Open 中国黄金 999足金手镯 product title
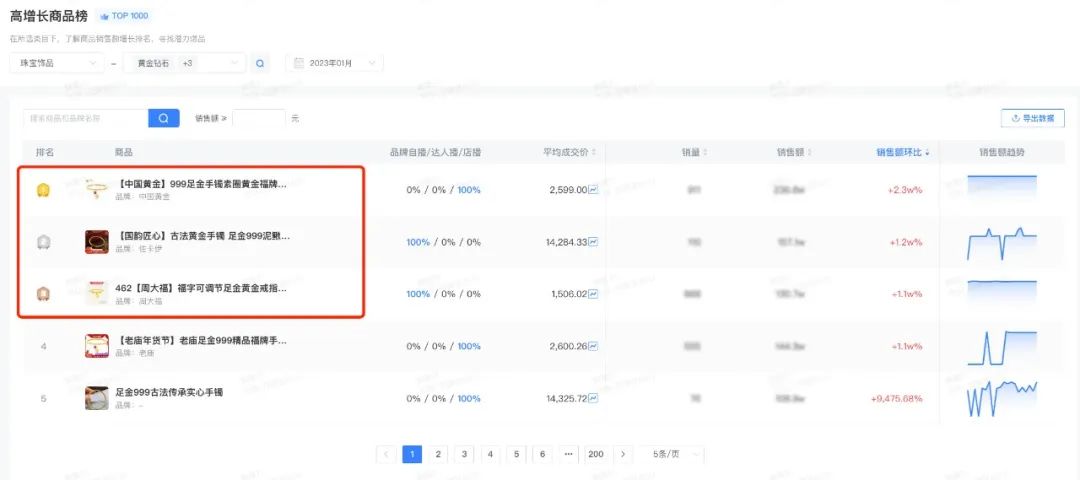Viewport: 1080px width, 480px height. pos(202,185)
